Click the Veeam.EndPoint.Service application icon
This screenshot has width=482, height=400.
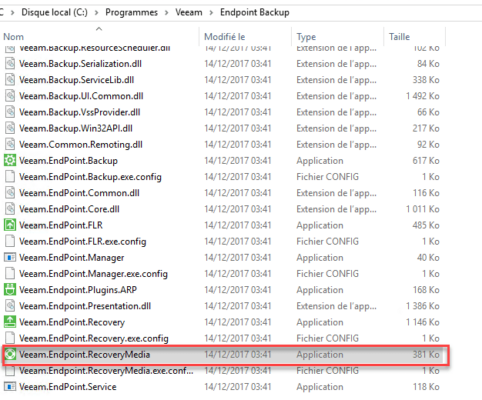click(10, 387)
